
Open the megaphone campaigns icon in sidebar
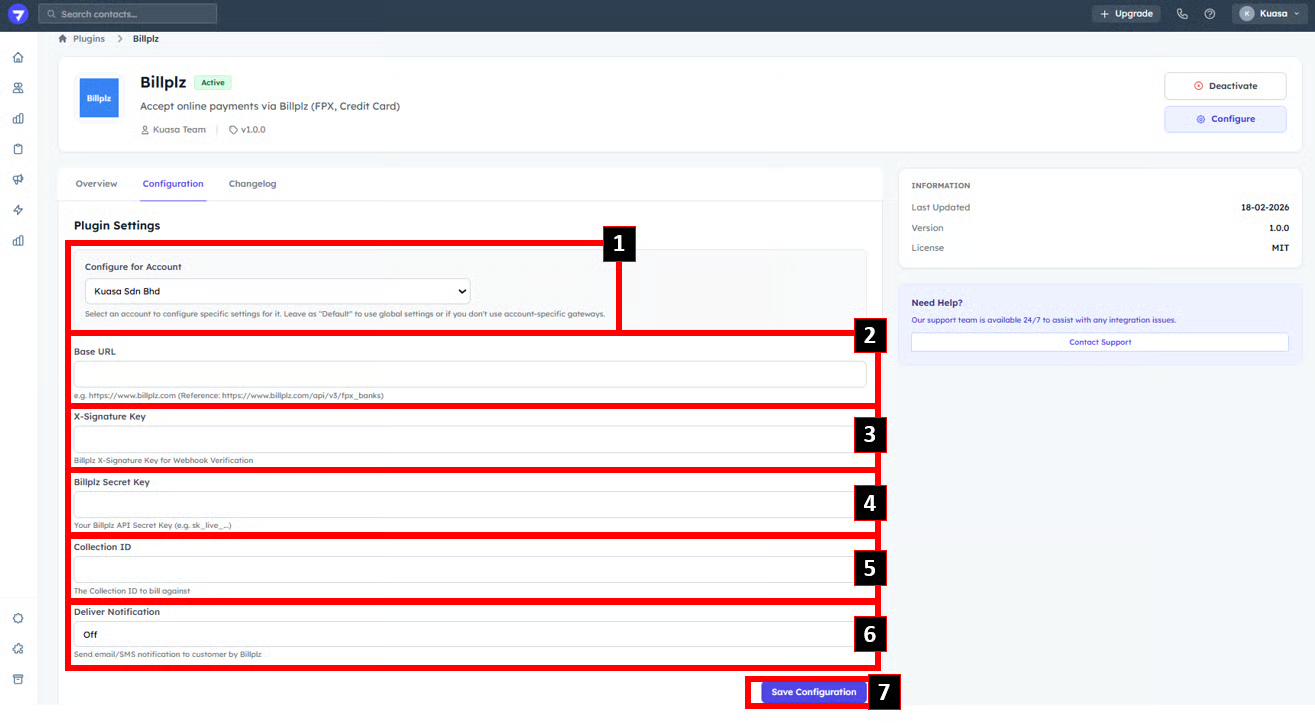coord(18,180)
